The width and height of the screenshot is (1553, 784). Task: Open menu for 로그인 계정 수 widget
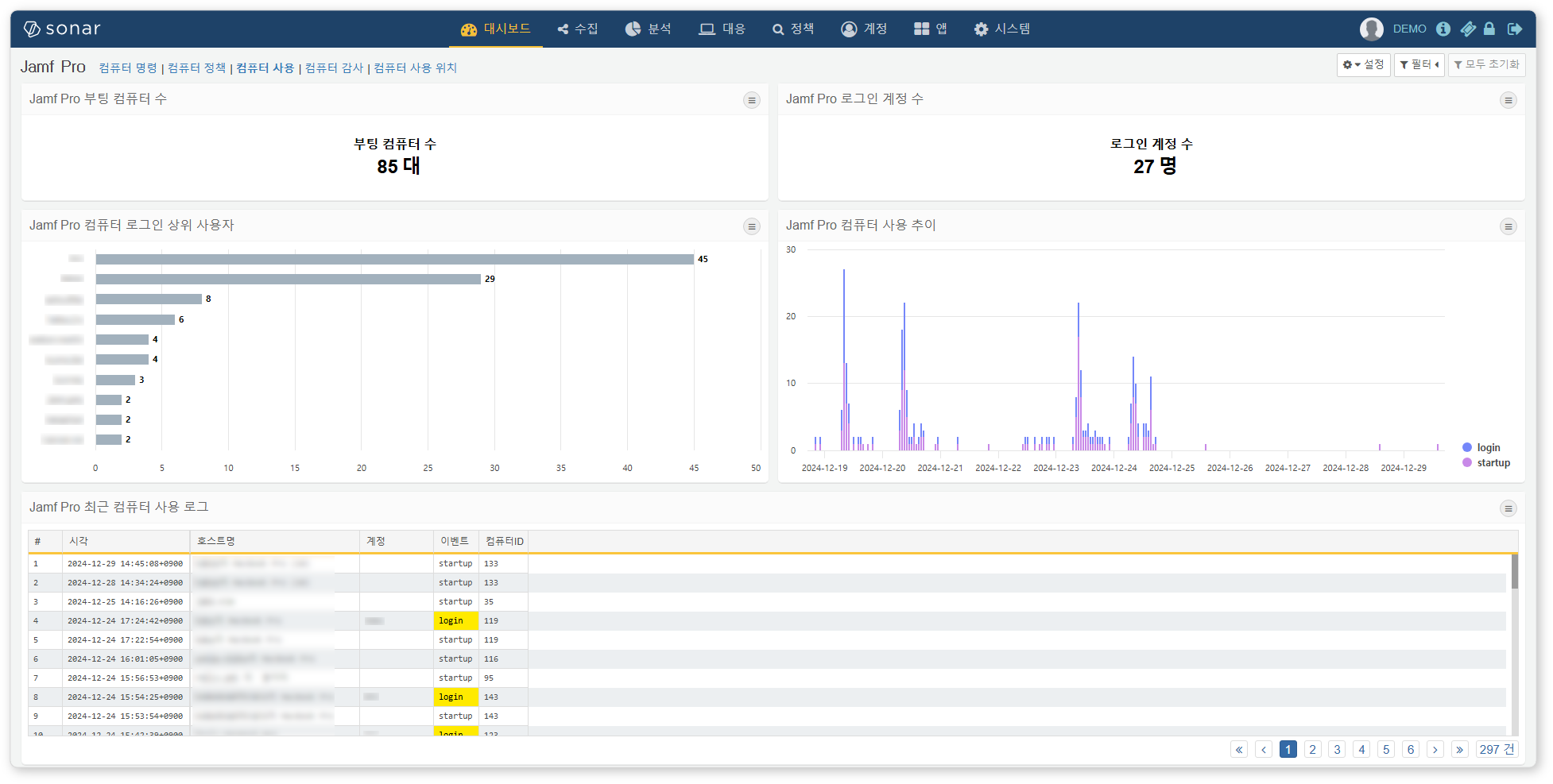[1508, 100]
